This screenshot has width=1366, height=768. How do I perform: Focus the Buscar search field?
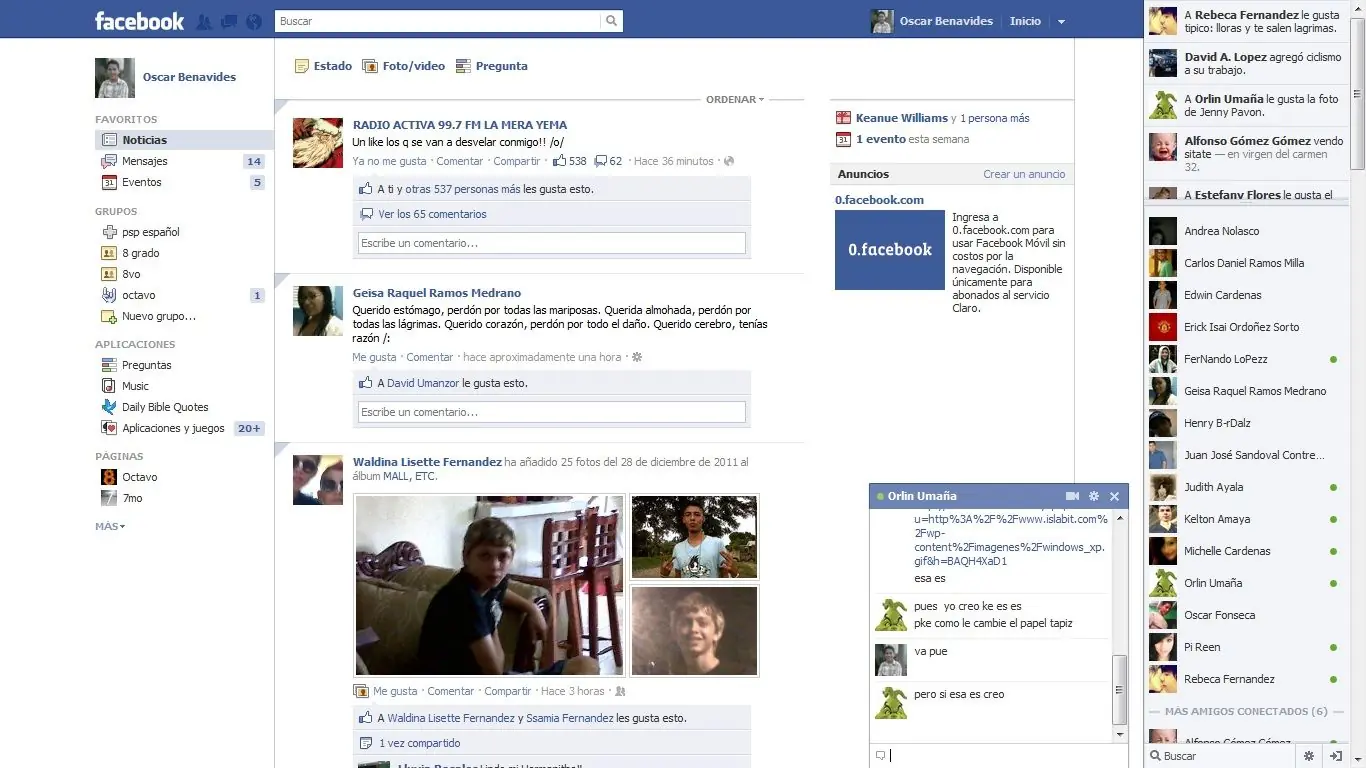[x=438, y=21]
